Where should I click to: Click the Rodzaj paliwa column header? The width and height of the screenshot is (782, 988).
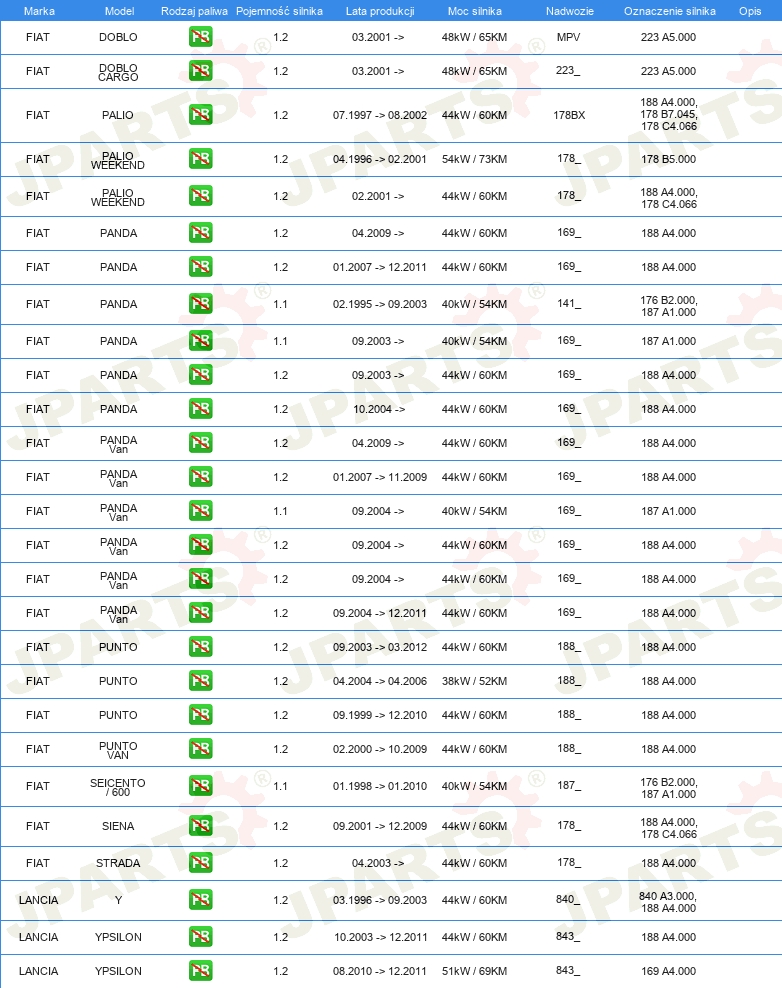194,11
